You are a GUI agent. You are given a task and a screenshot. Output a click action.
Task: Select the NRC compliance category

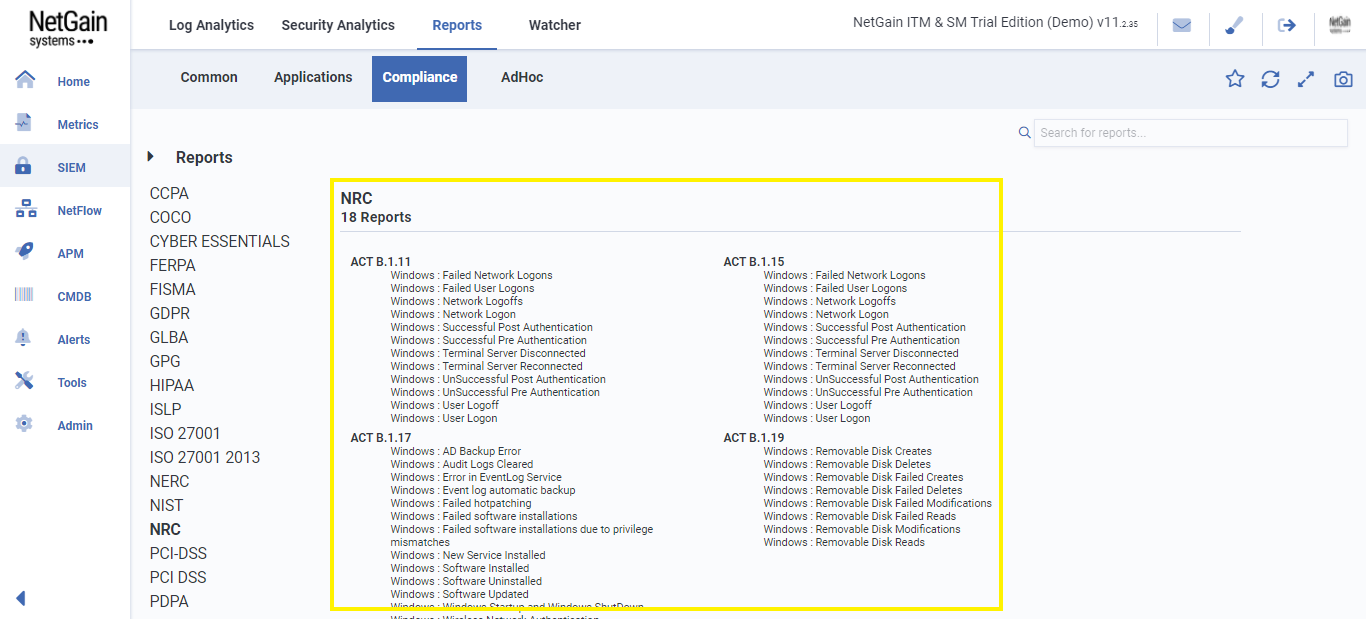[165, 529]
